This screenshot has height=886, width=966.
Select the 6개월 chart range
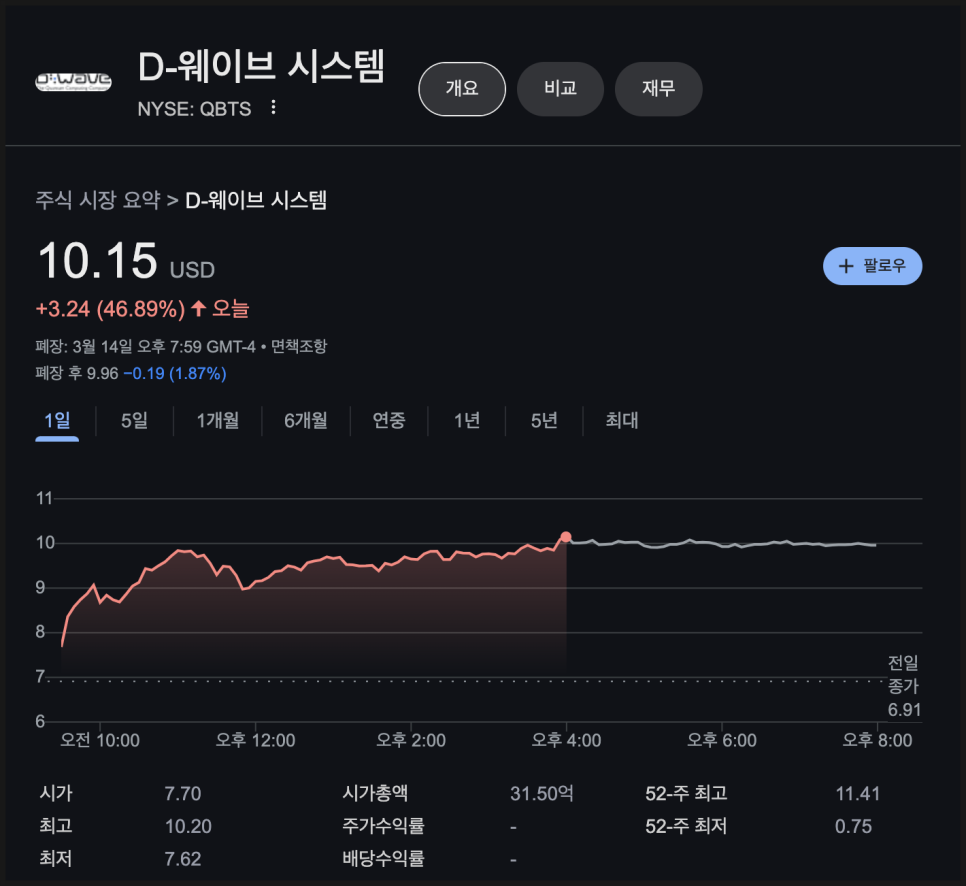306,421
